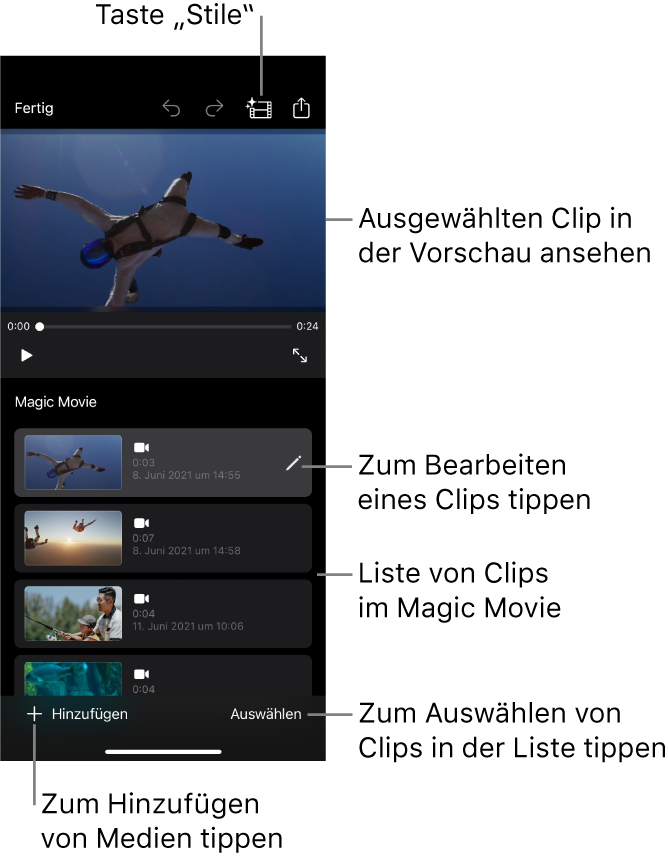Click the camera icon on first clip

pyautogui.click(x=141, y=448)
